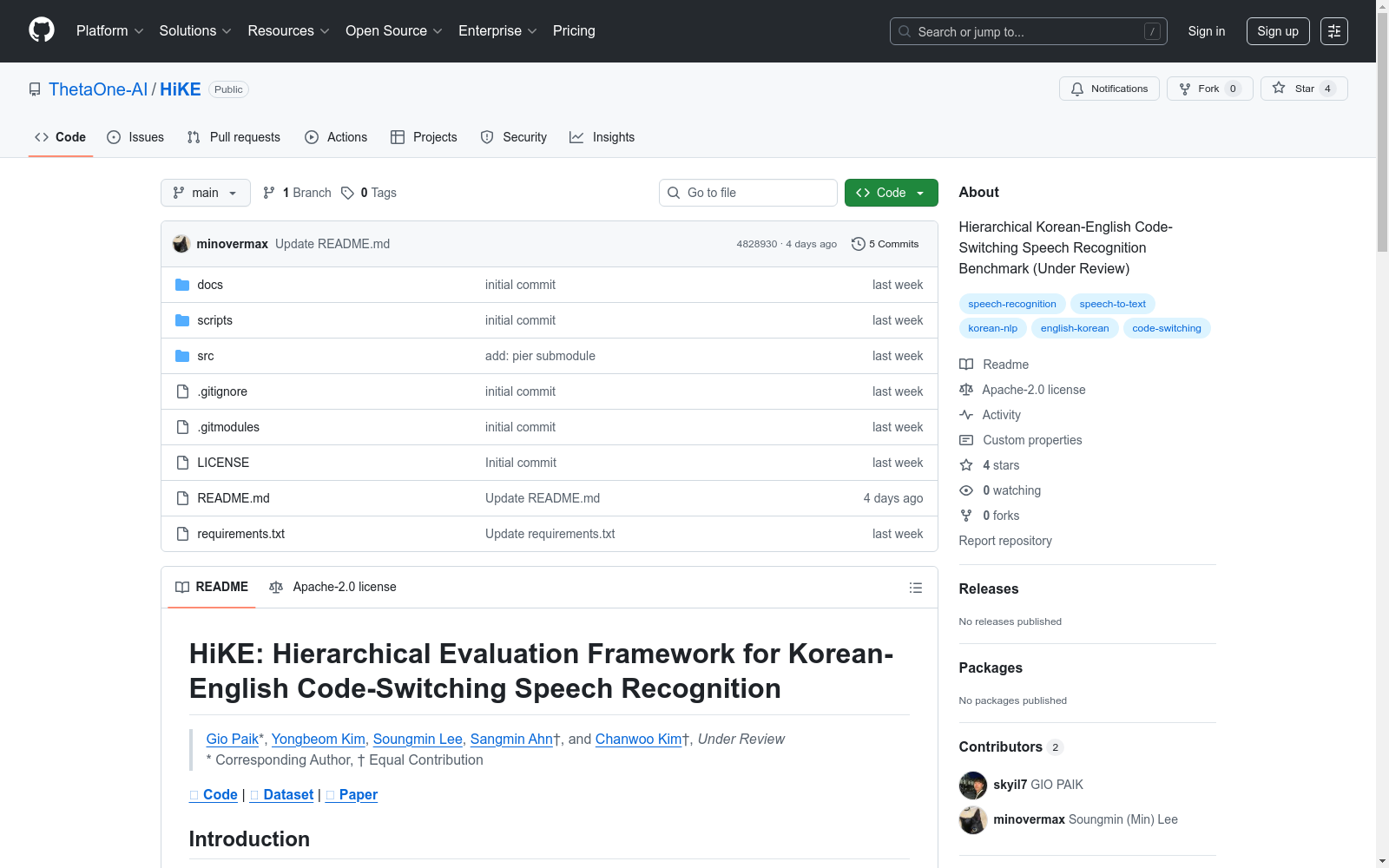Open the korean-nlp topic tag

tap(993, 328)
